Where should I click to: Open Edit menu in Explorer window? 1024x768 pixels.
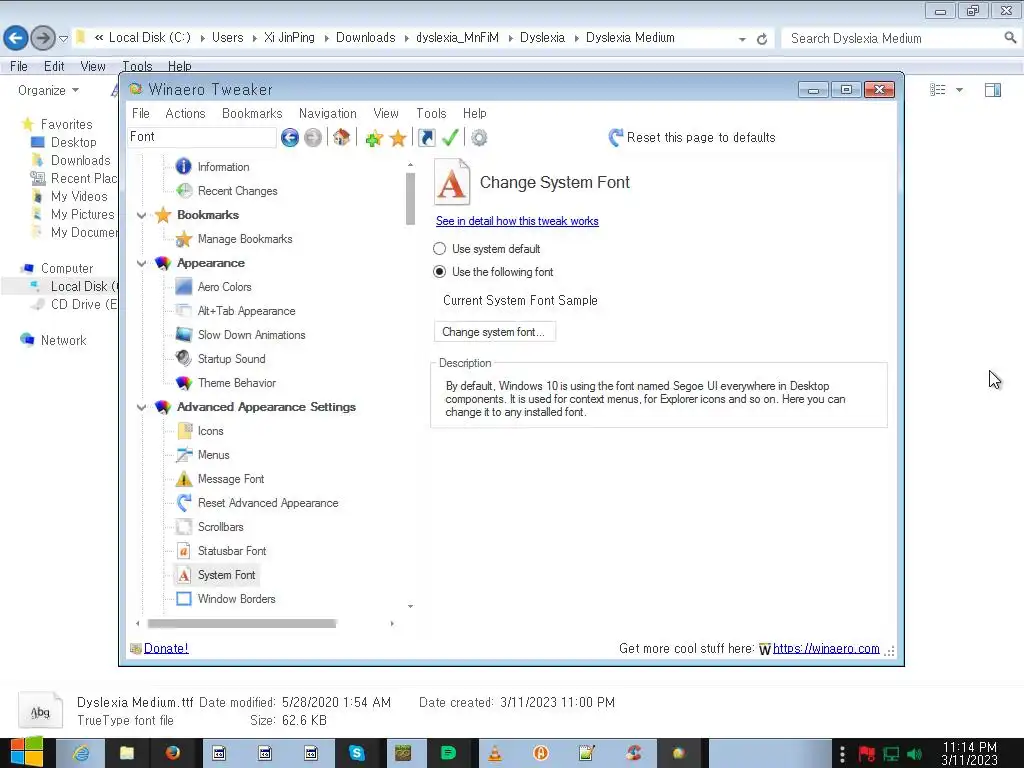click(x=54, y=66)
